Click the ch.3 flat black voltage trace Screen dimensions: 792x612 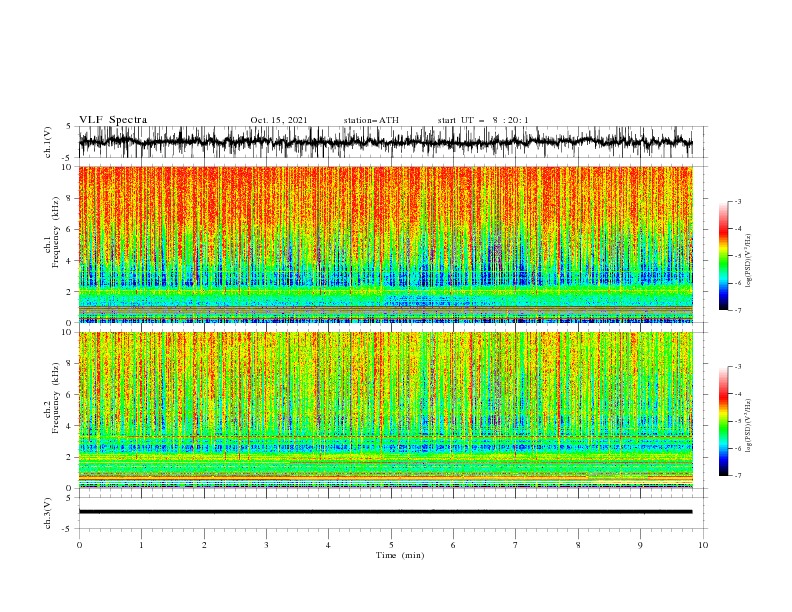[x=385, y=512]
